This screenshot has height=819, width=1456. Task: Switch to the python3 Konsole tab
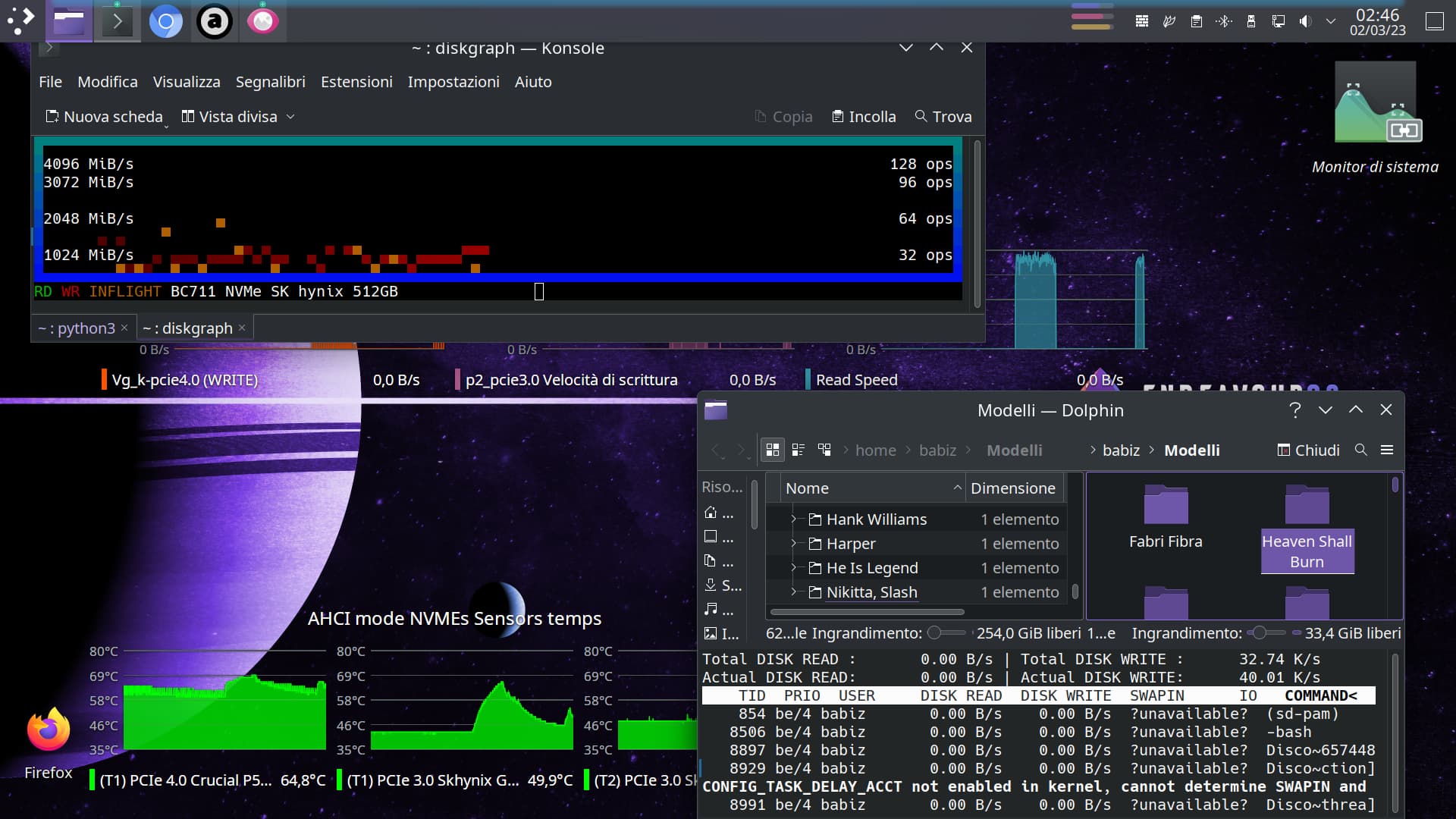tap(77, 328)
